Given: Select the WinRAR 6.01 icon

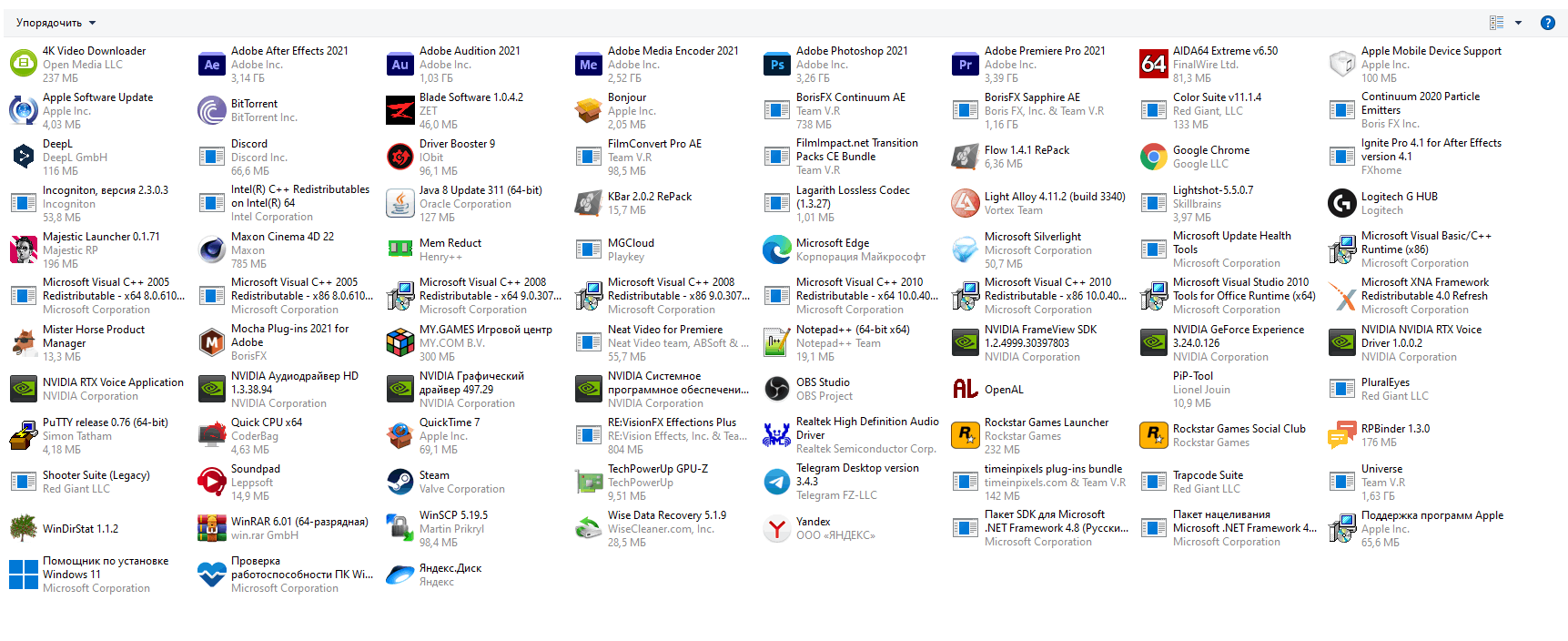Looking at the screenshot, I should (211, 528).
